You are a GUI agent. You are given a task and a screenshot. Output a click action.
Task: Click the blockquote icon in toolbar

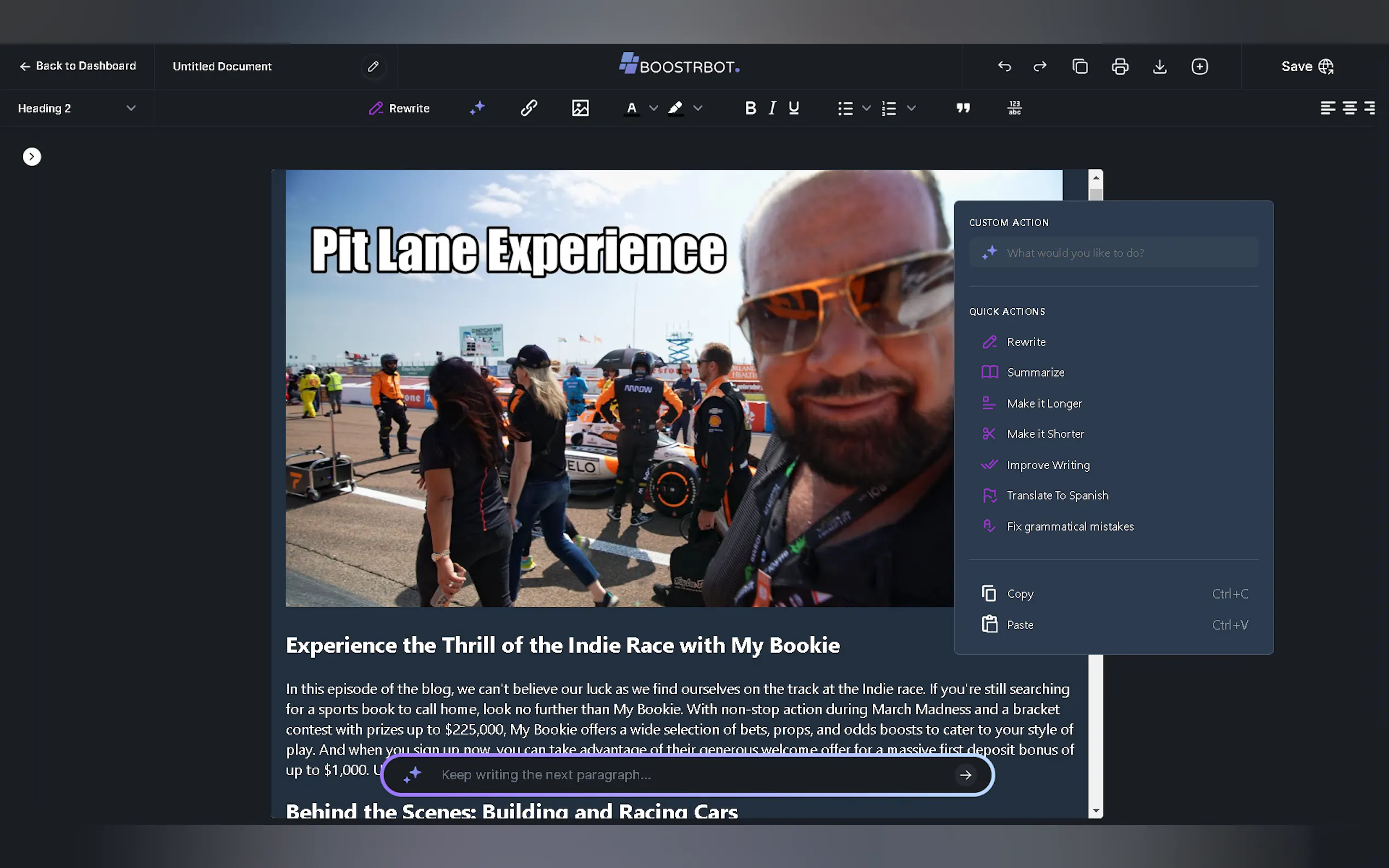click(x=963, y=108)
